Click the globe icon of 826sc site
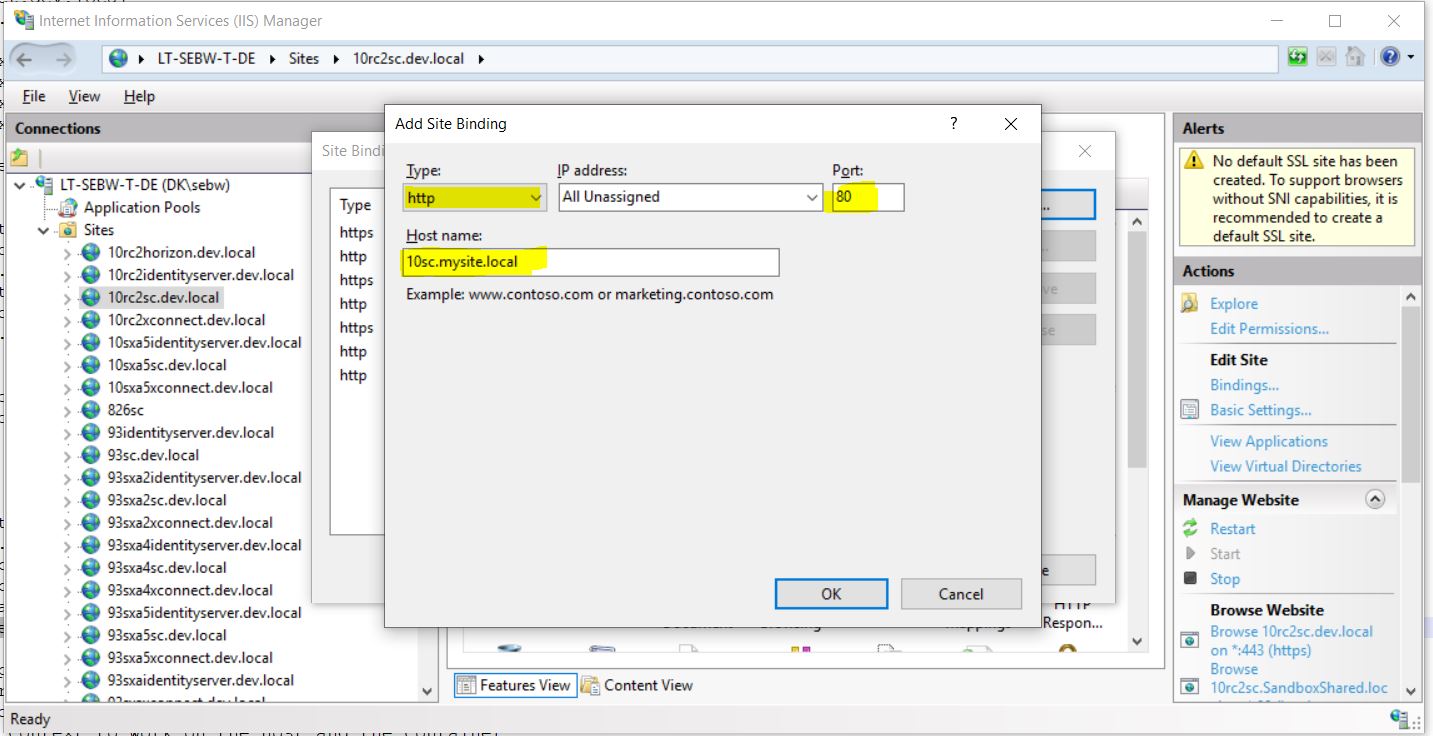1433x736 pixels. (91, 410)
